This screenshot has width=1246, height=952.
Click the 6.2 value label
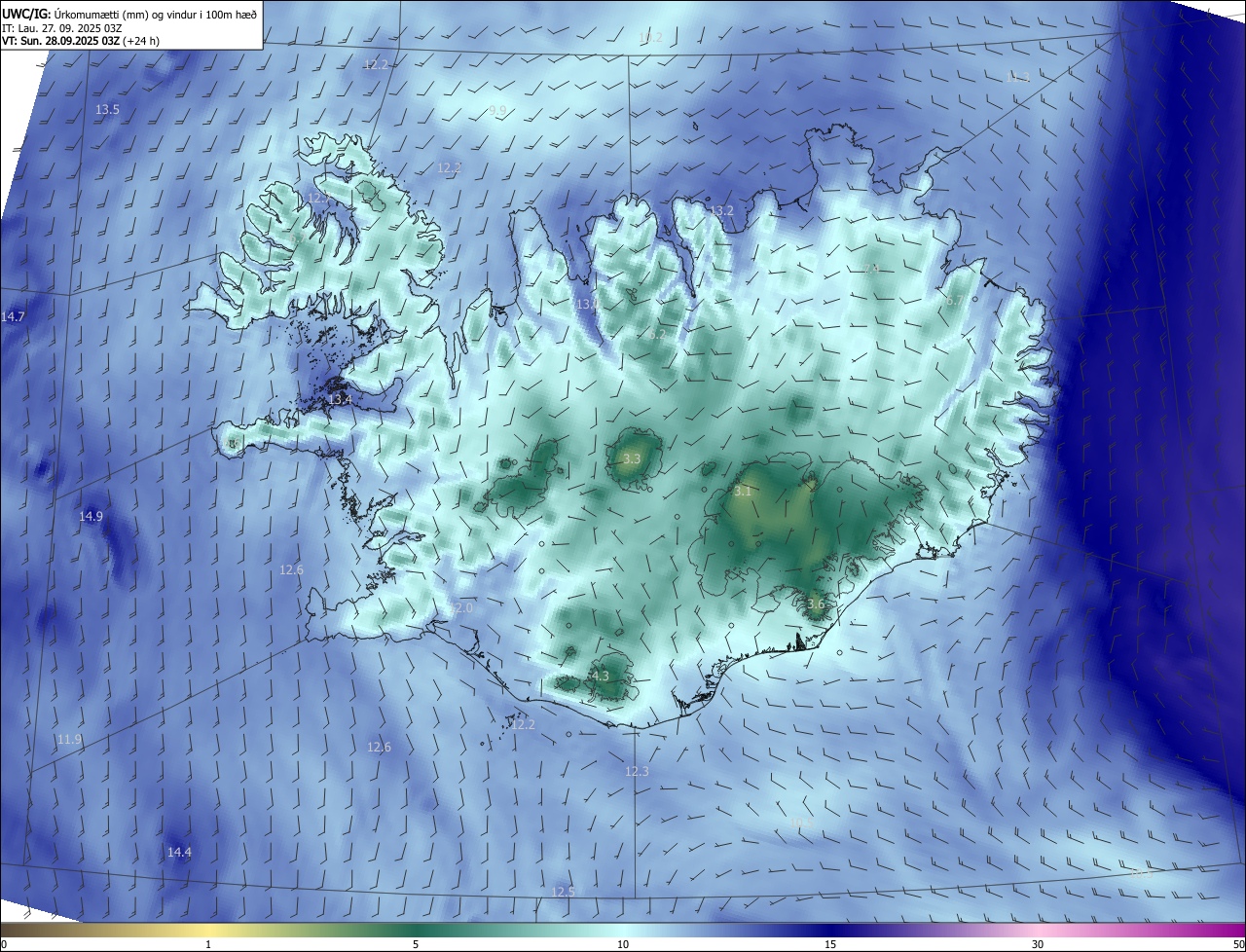coord(656,334)
